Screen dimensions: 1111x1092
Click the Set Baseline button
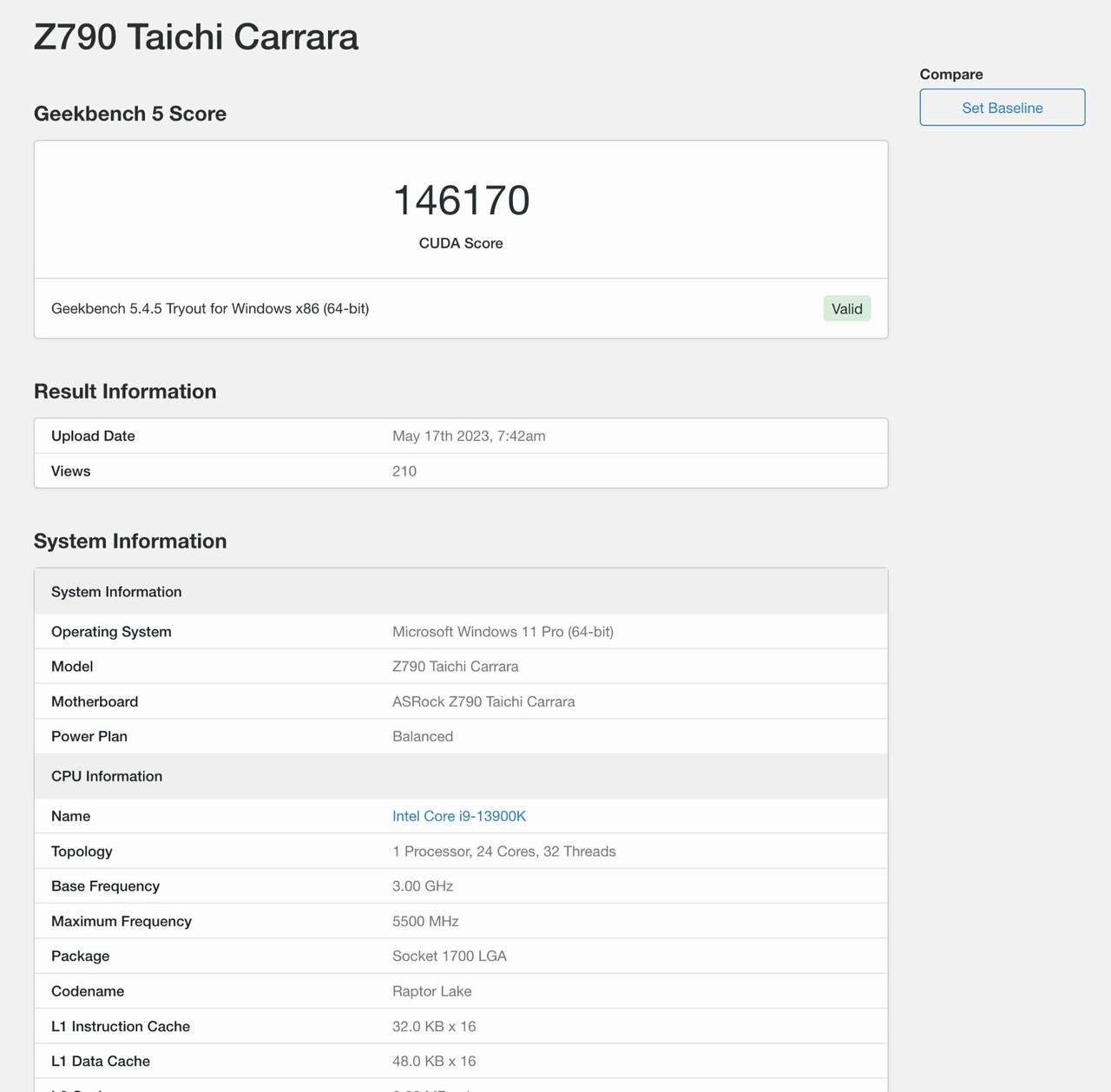coord(1002,108)
